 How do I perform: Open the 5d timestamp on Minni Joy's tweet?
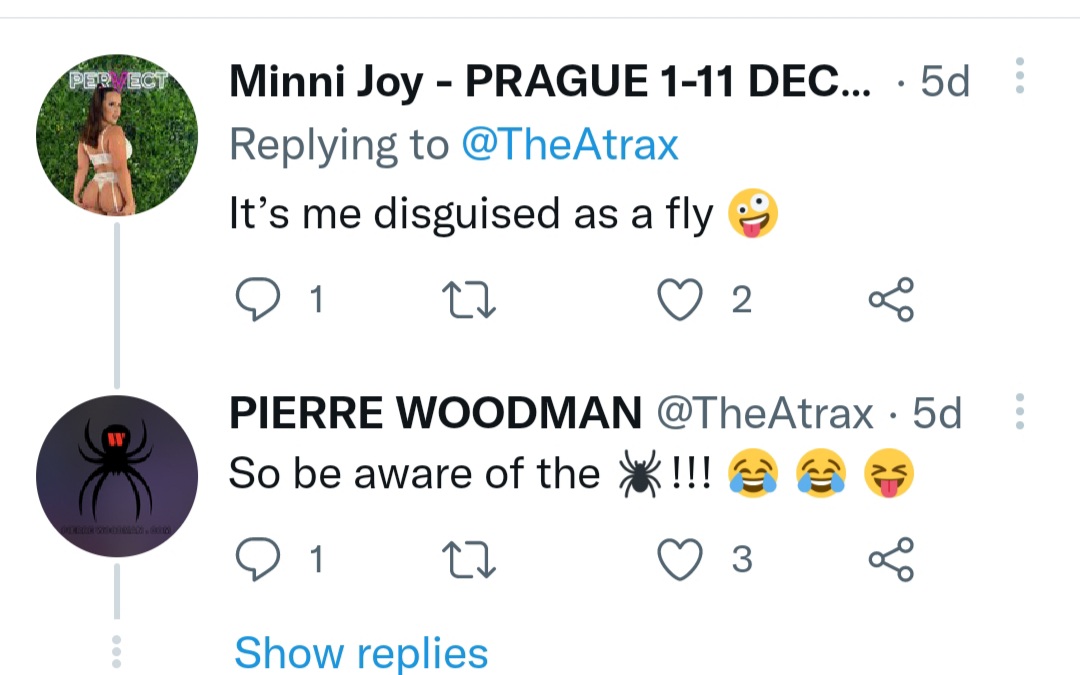[944, 81]
